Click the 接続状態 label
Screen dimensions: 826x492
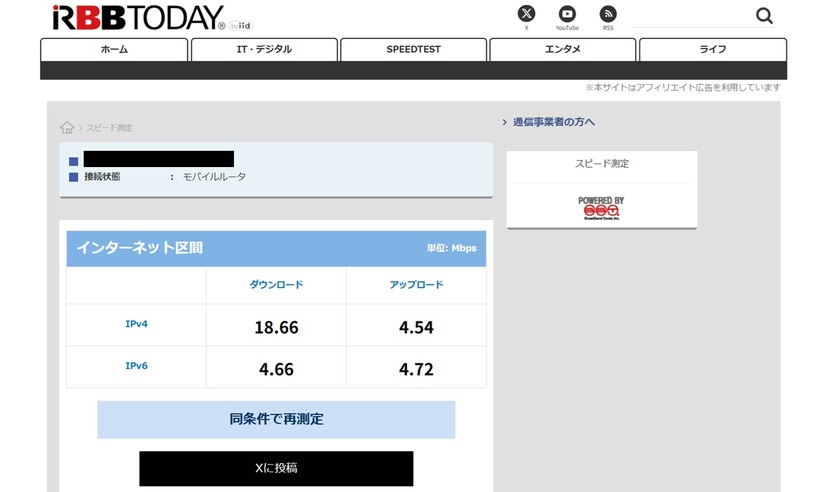(102, 177)
